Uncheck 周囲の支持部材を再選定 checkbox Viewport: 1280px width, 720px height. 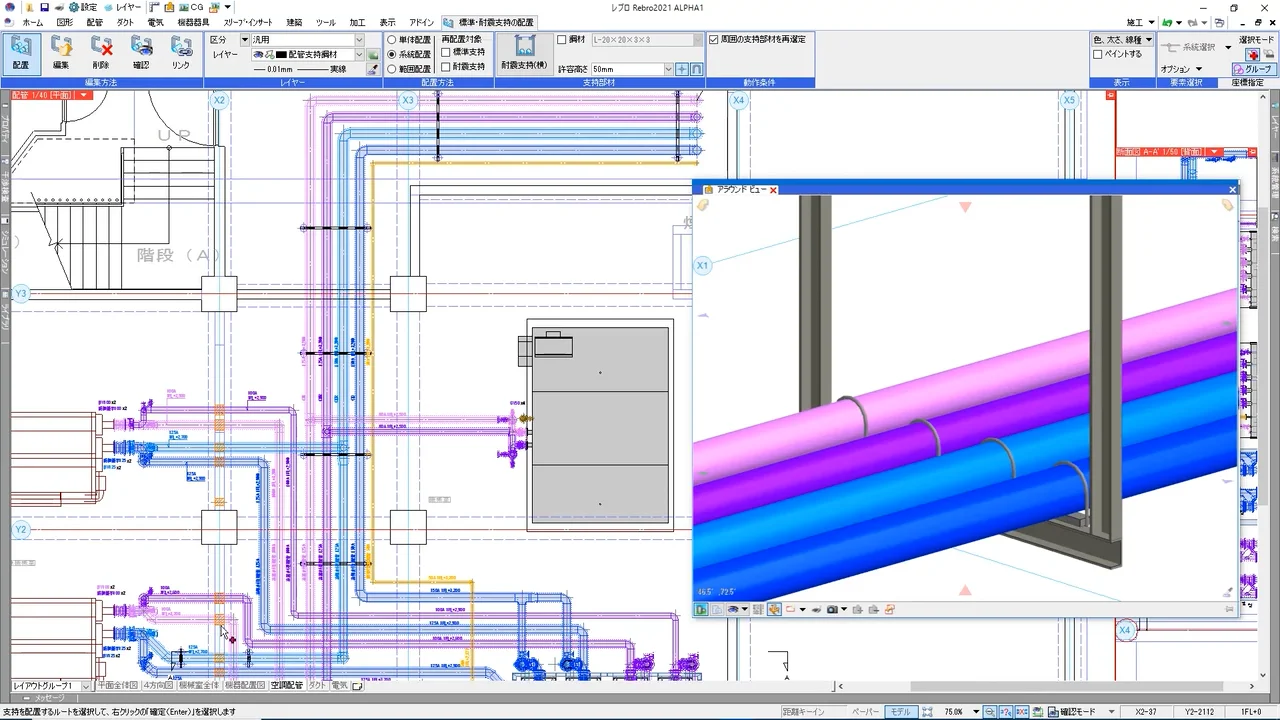pos(713,40)
